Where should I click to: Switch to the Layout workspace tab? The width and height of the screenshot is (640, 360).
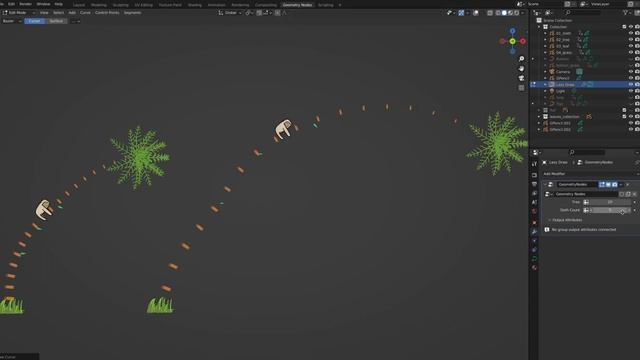click(x=79, y=5)
